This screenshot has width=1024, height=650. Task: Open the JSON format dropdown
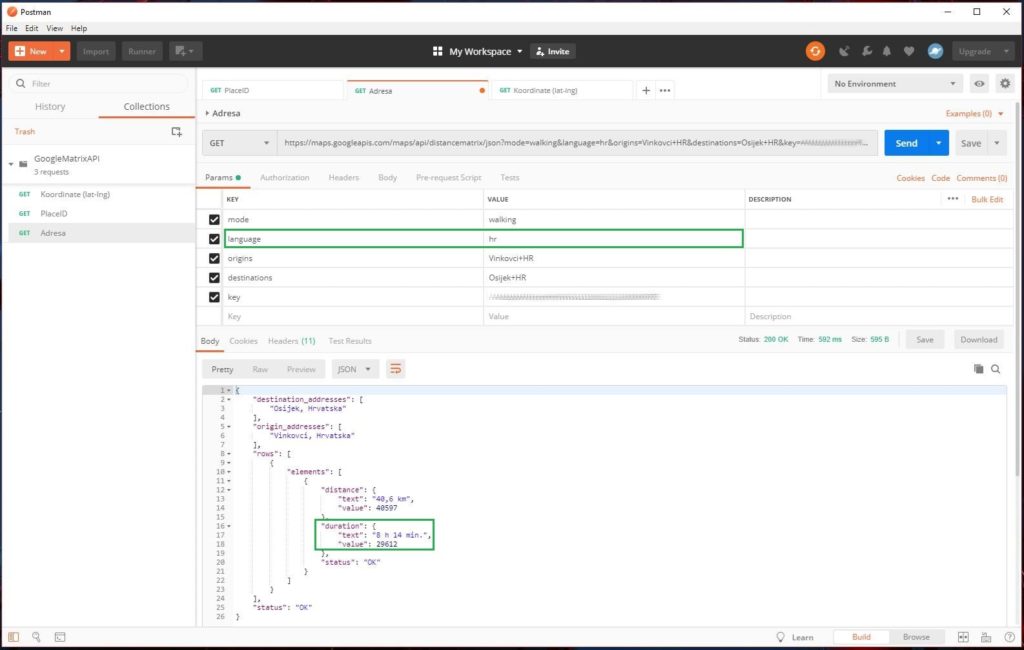point(355,369)
